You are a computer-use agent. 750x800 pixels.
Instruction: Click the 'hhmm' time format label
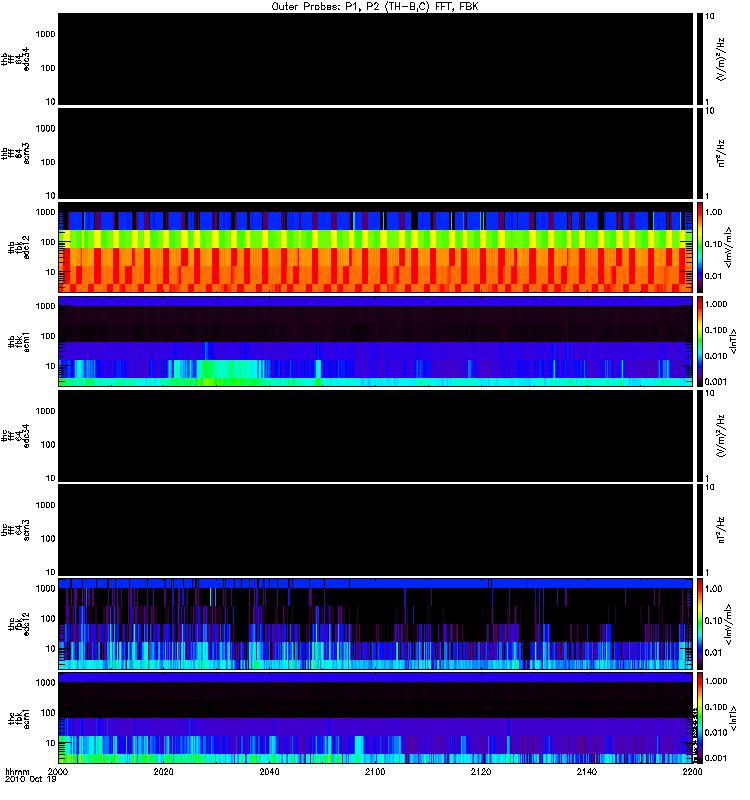(17, 771)
